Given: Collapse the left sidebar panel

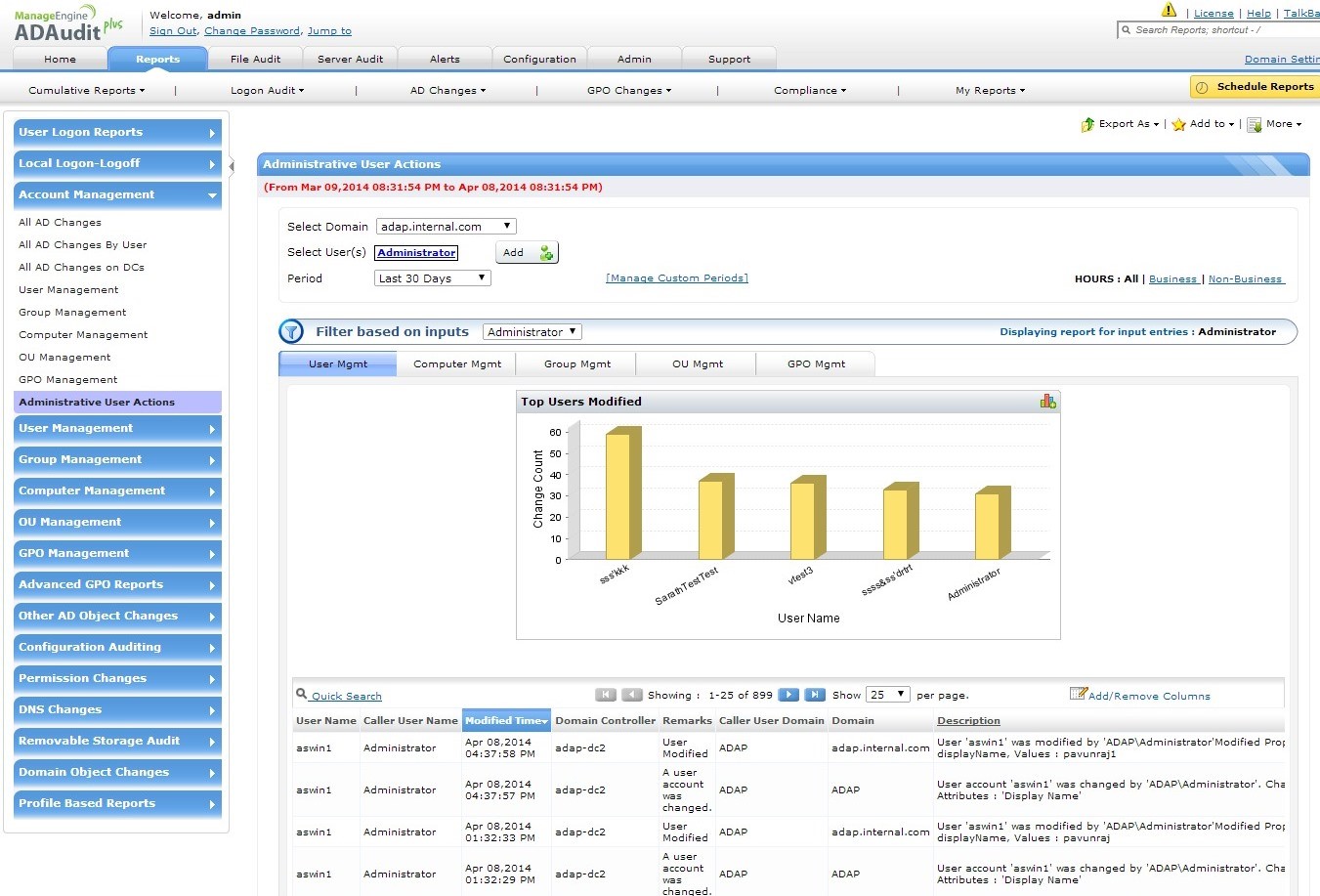Looking at the screenshot, I should [232, 166].
